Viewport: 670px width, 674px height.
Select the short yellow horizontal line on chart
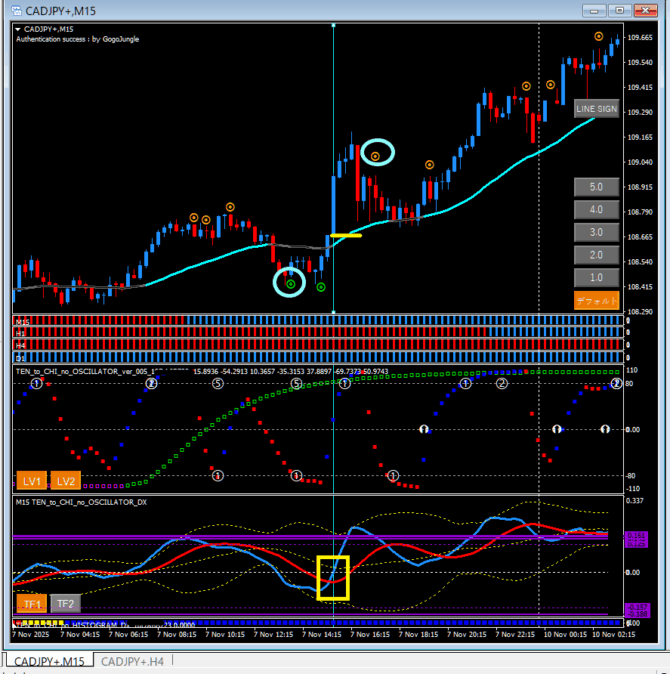[346, 236]
